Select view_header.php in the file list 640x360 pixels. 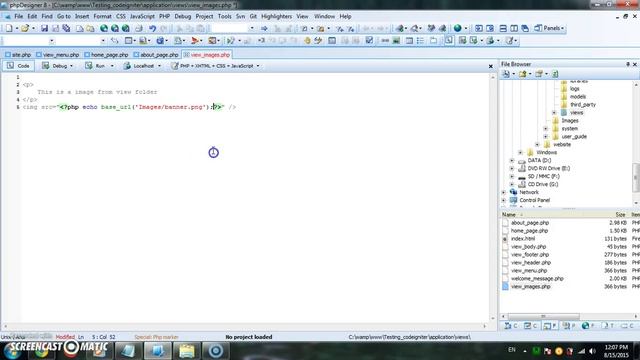pos(531,262)
